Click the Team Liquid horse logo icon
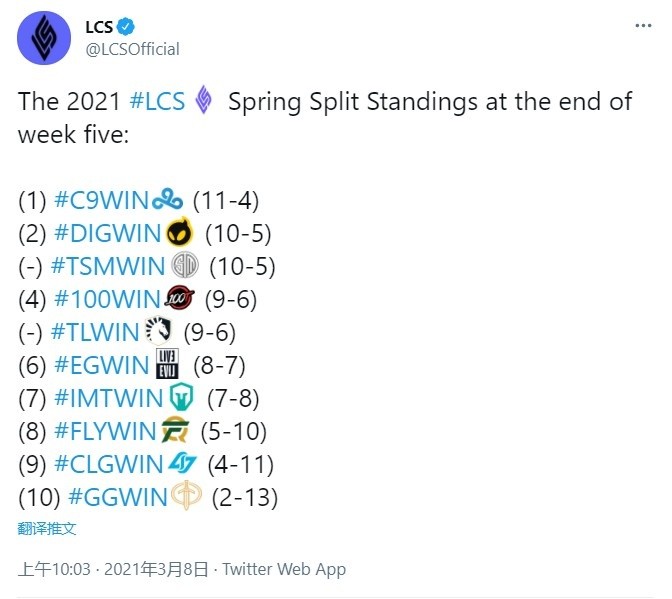 158,331
